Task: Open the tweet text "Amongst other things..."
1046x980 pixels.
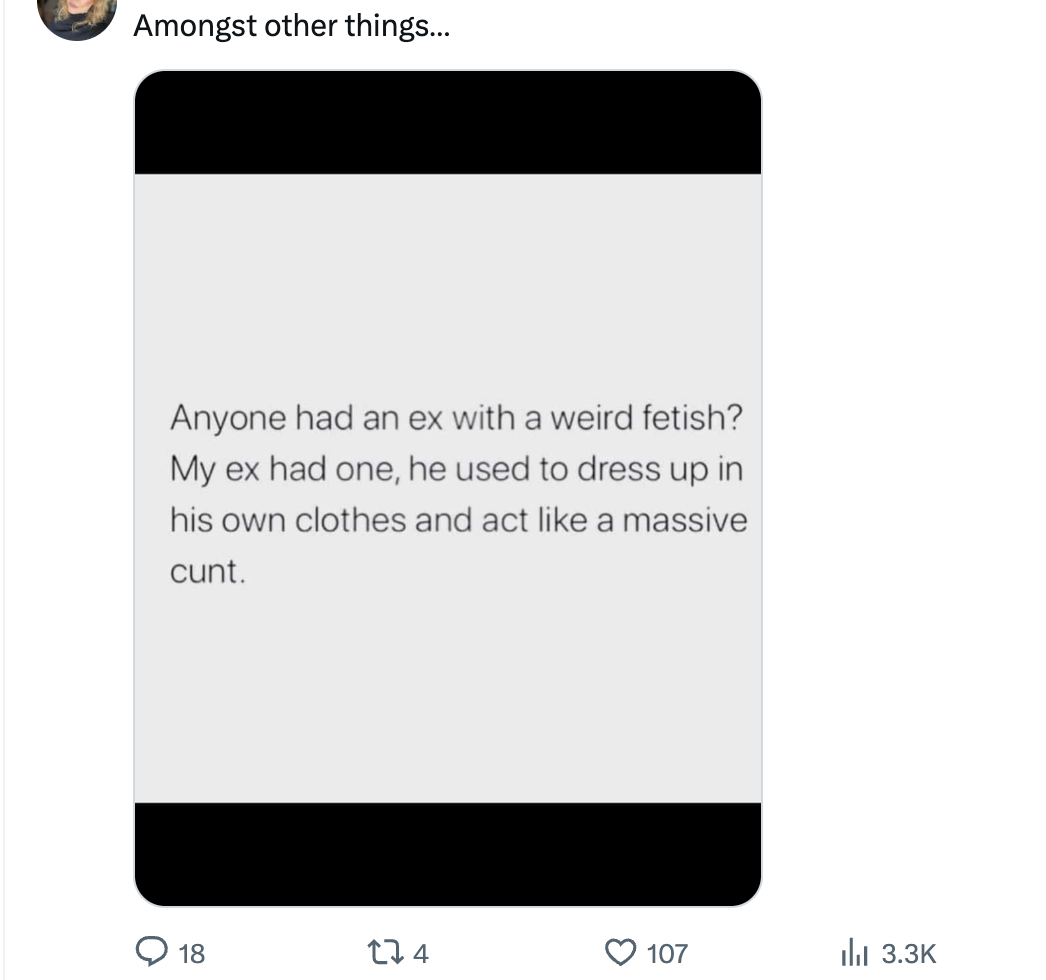Action: pyautogui.click(x=291, y=26)
